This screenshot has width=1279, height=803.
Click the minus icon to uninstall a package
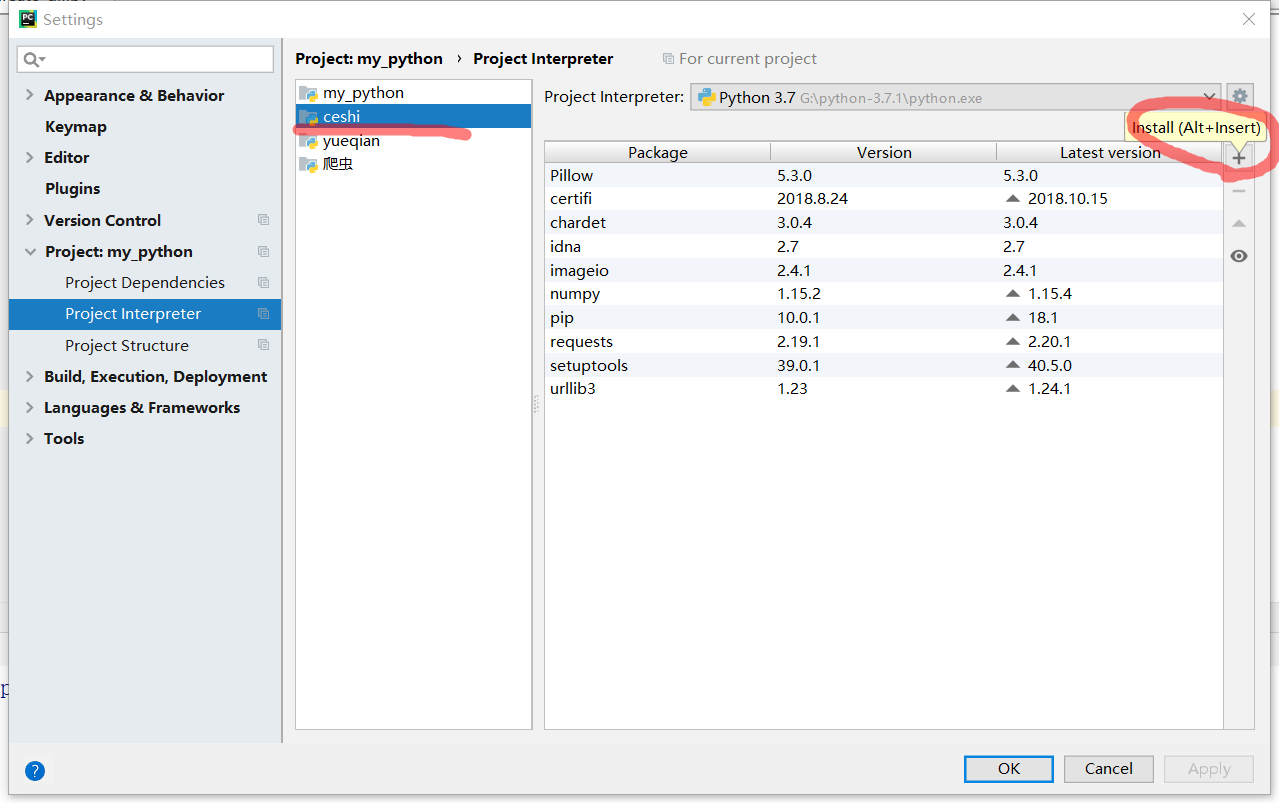pos(1239,190)
